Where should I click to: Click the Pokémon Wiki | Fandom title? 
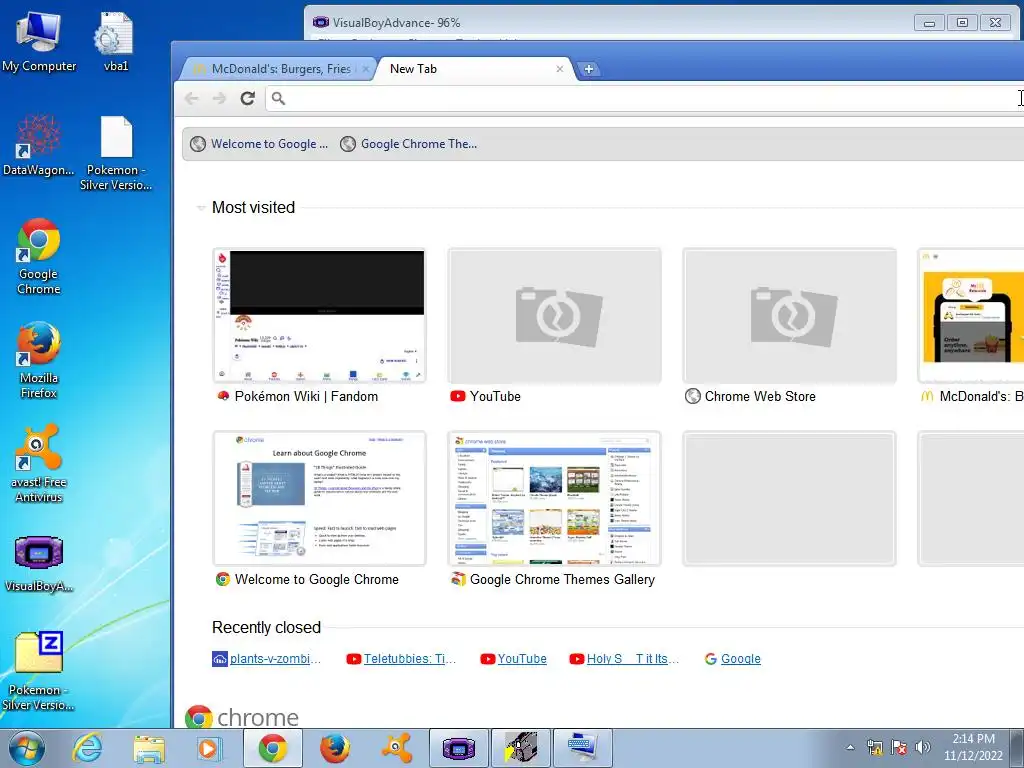(306, 396)
